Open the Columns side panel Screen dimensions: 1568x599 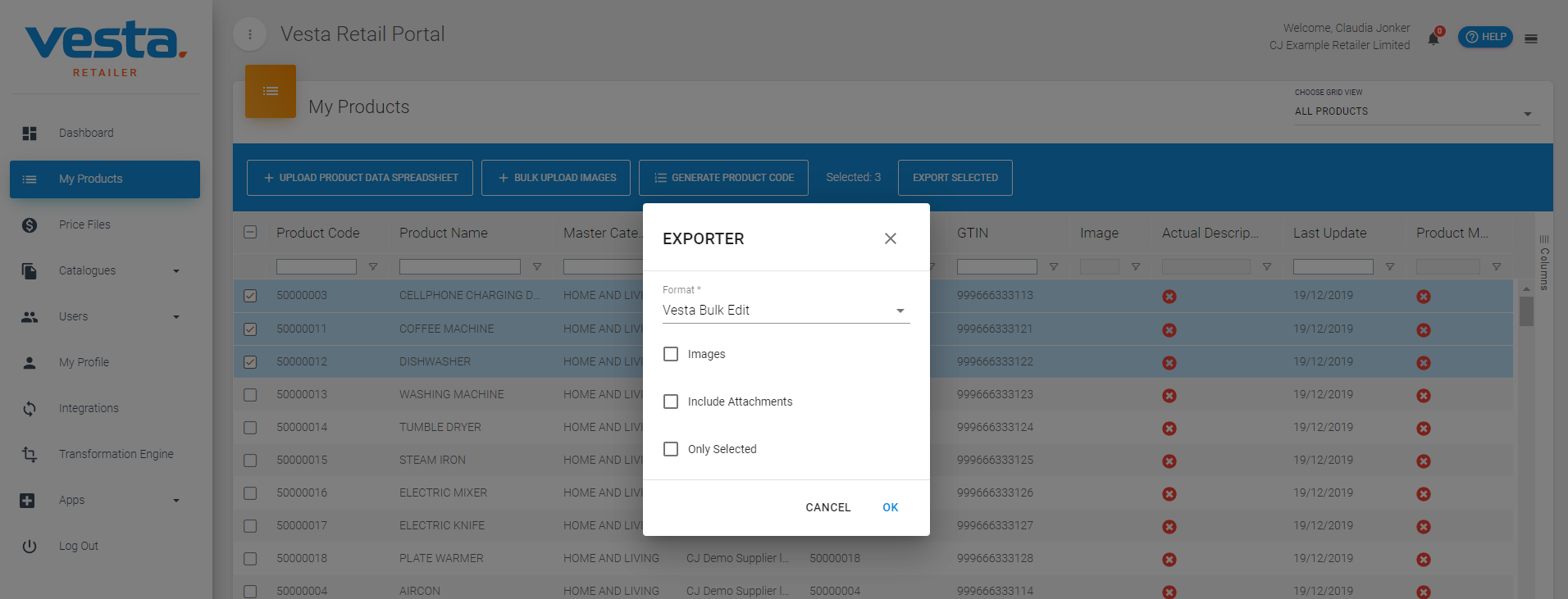coord(1544,262)
